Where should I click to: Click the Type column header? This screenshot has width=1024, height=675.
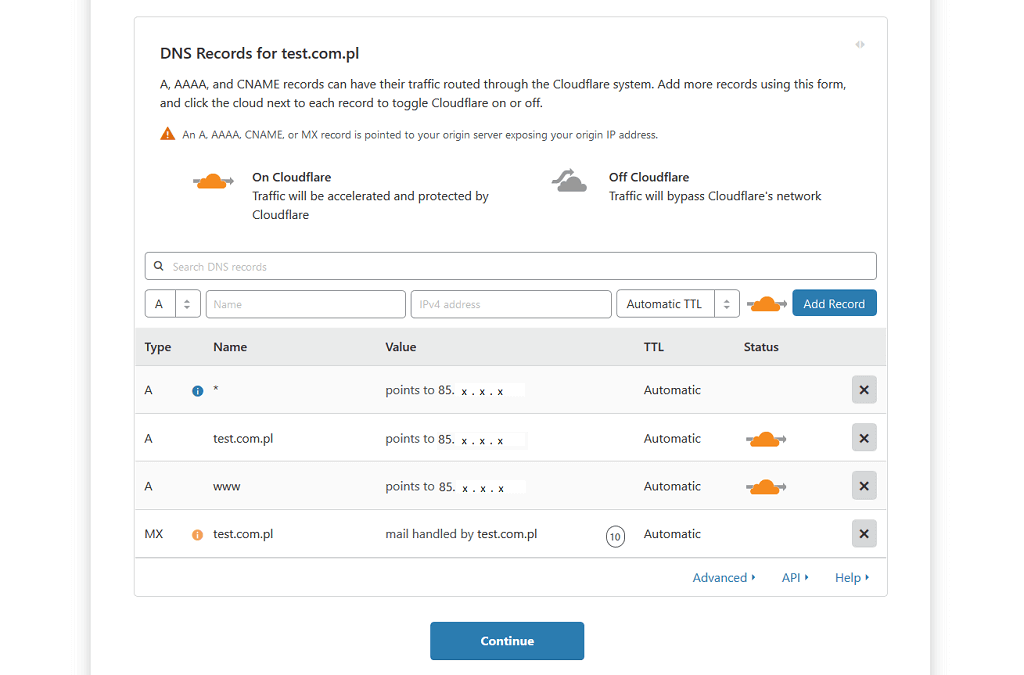click(x=157, y=347)
